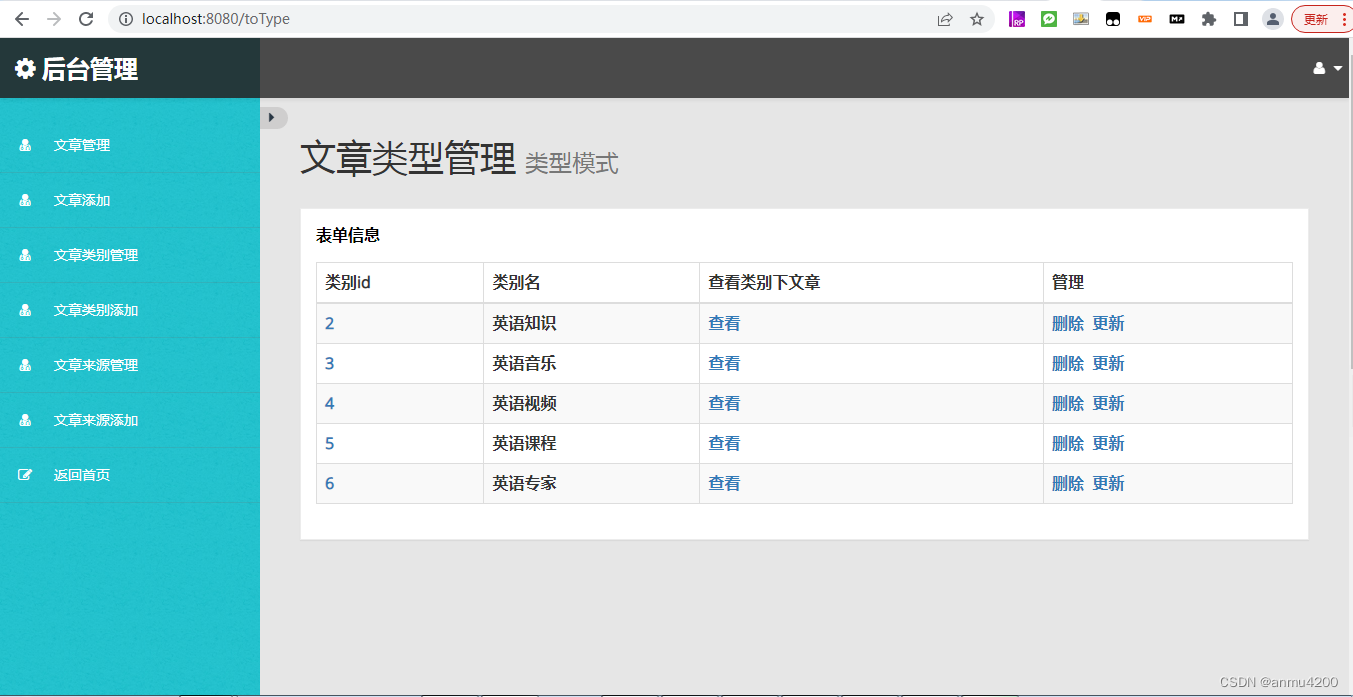
Task: Click the browser forward arrow
Action: pos(54,19)
